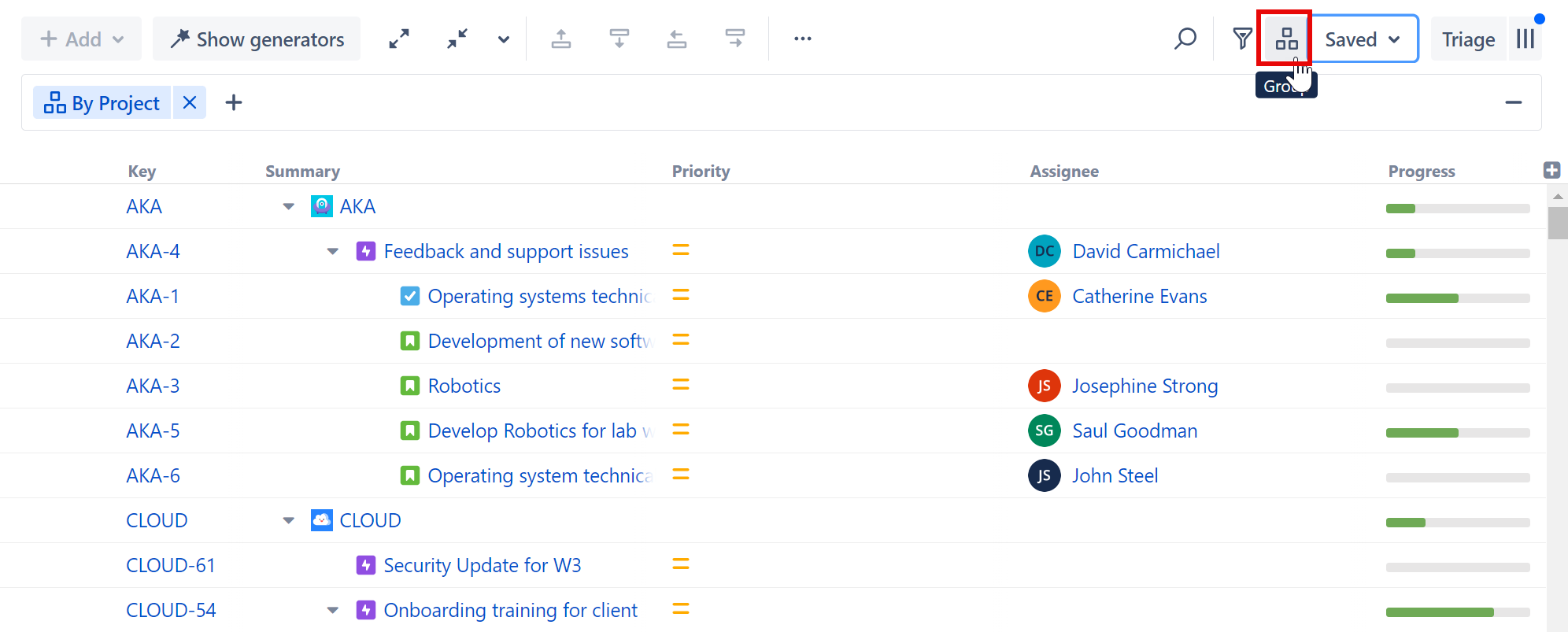Add a column with the plus icon

tap(1551, 170)
